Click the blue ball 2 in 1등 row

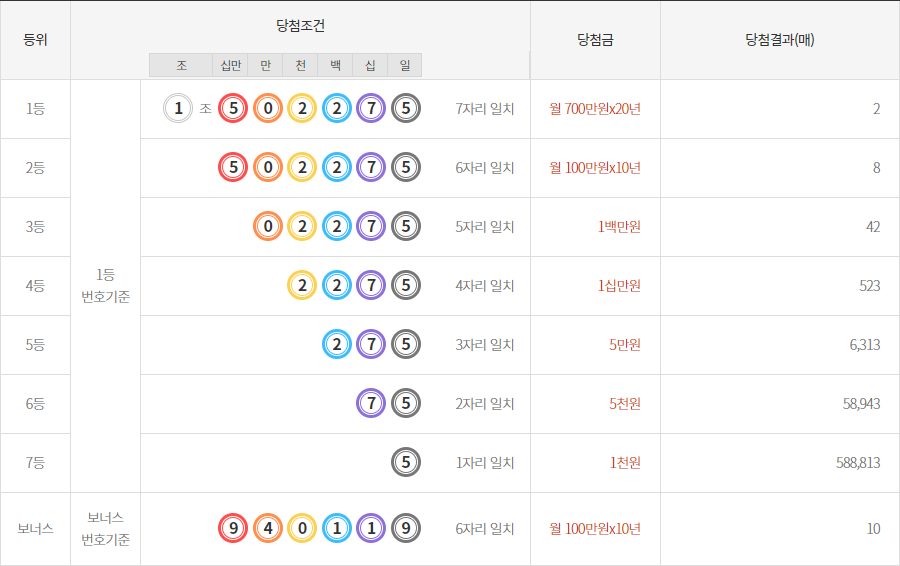coord(336,108)
